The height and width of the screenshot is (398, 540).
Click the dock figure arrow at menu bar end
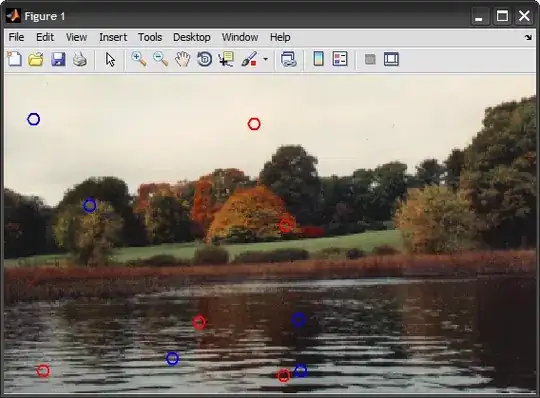pos(528,37)
